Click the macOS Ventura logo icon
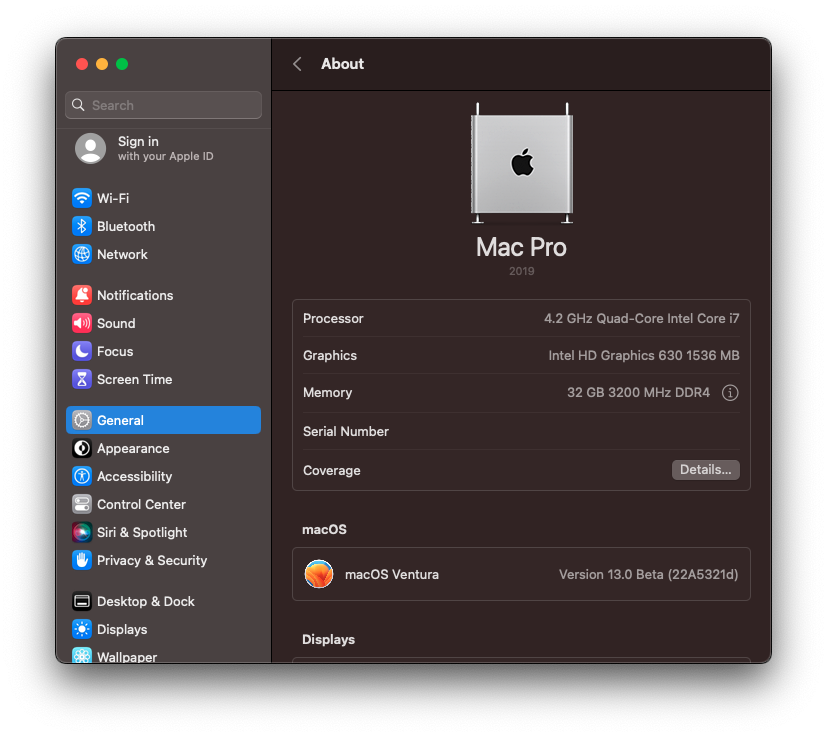 319,574
